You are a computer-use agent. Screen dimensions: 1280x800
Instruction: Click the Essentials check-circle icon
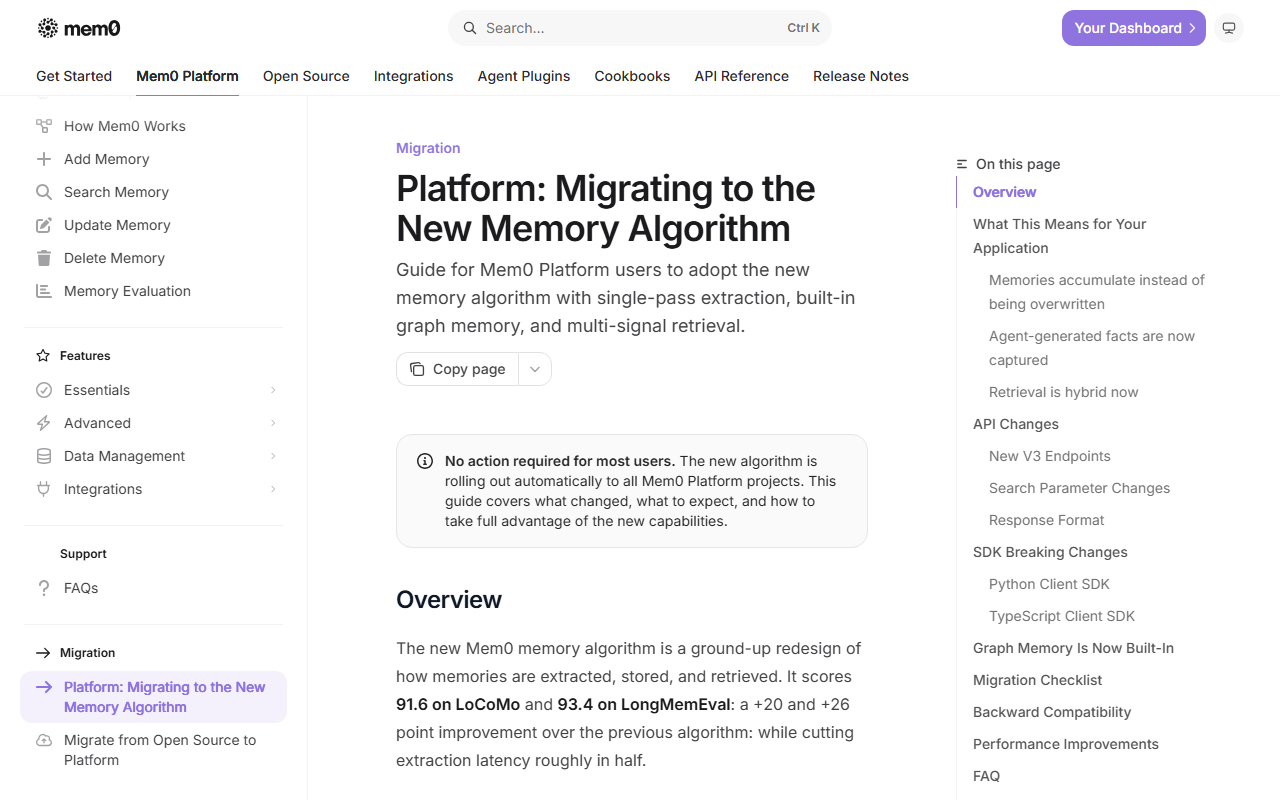pos(44,390)
